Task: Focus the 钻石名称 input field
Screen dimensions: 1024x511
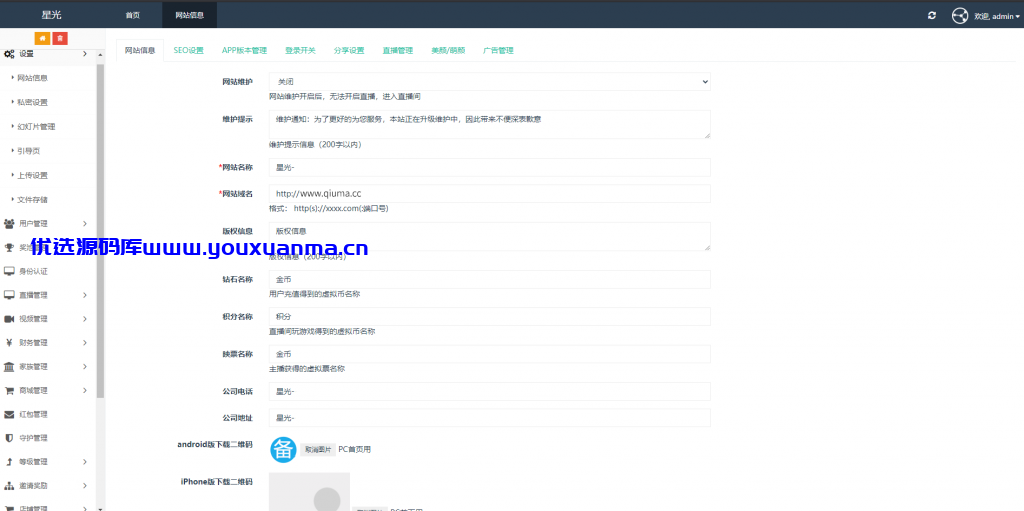Action: click(490, 280)
